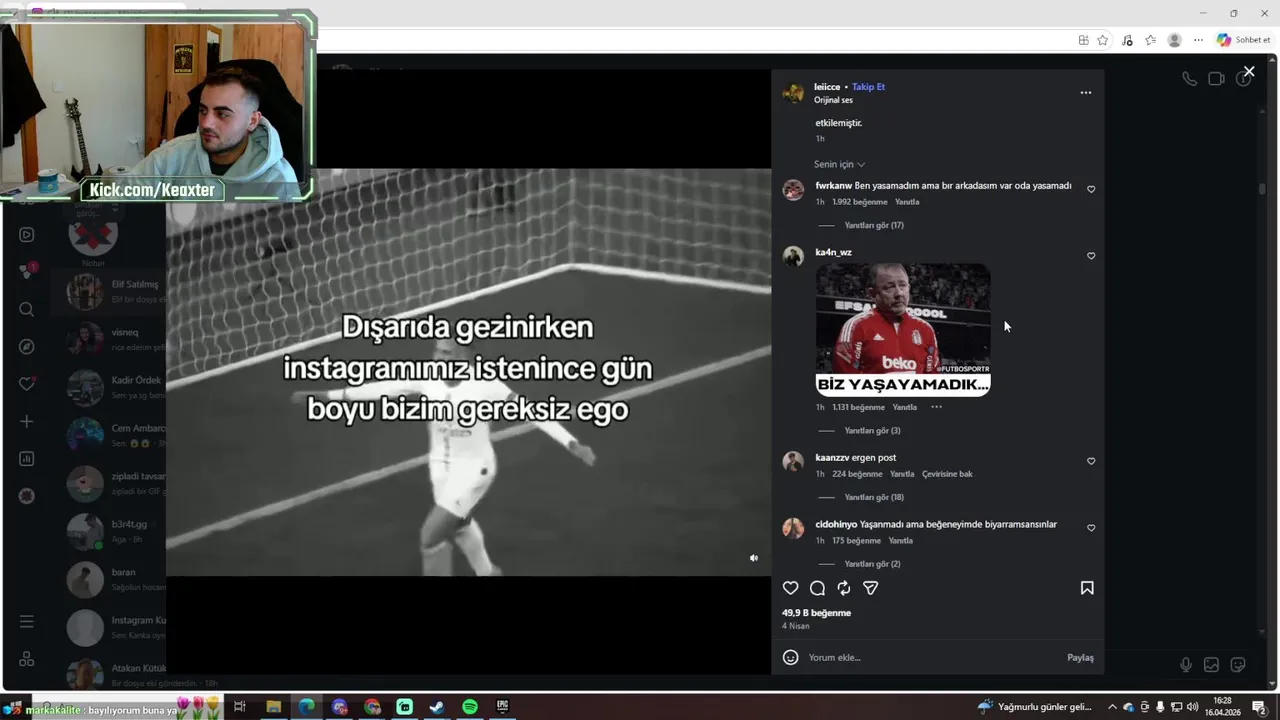Like ka4n_wz's GIF comment
1280x720 pixels.
1091,256
